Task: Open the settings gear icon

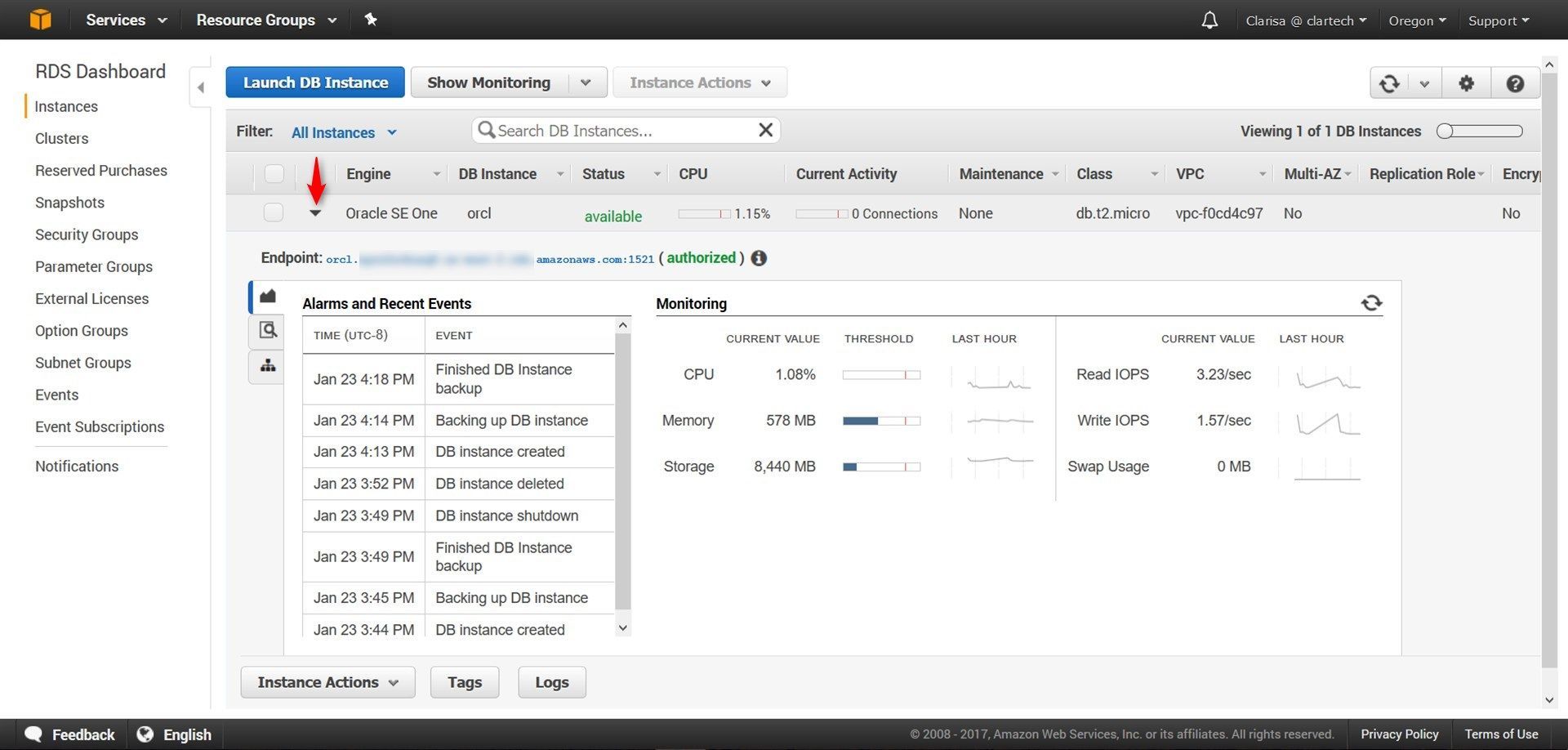Action: (x=1466, y=83)
